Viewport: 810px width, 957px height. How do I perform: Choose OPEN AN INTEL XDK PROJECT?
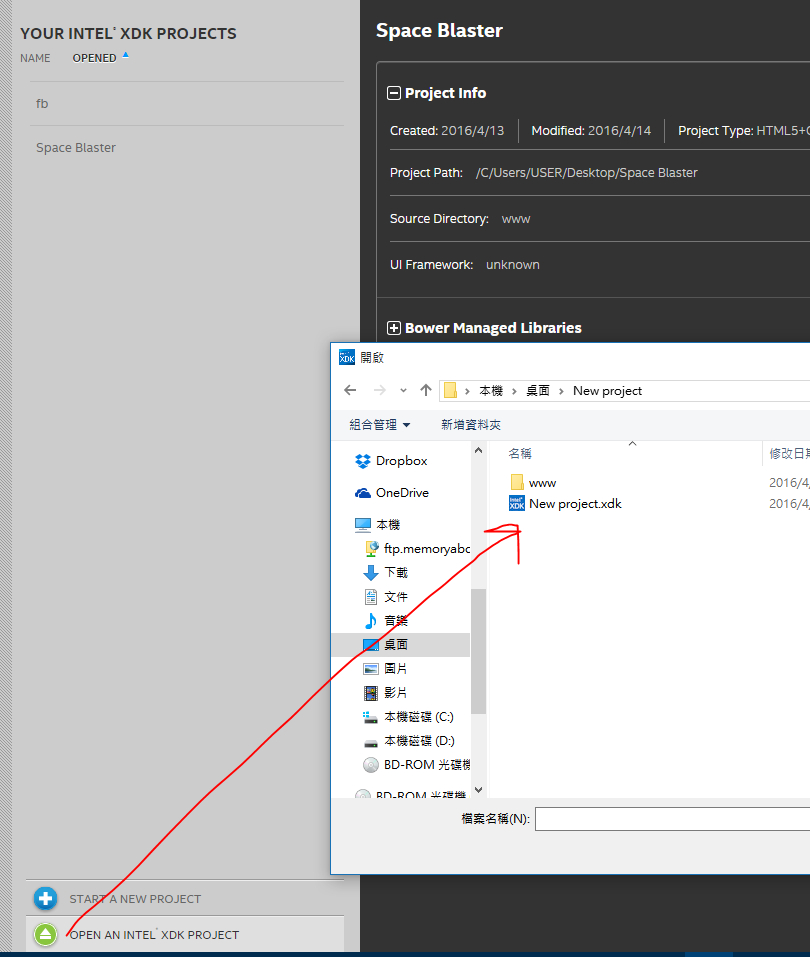pyautogui.click(x=154, y=935)
